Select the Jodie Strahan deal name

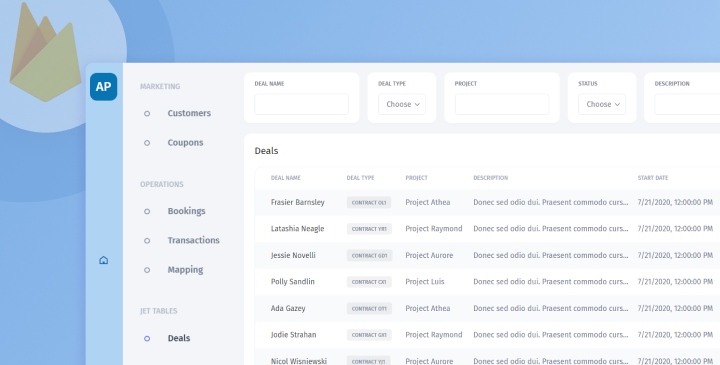(293, 335)
